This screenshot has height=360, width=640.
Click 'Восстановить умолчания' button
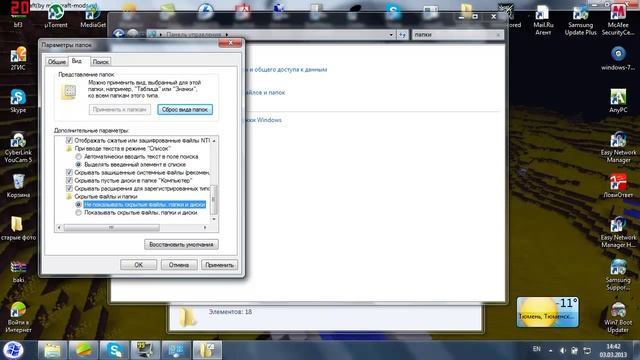(181, 244)
